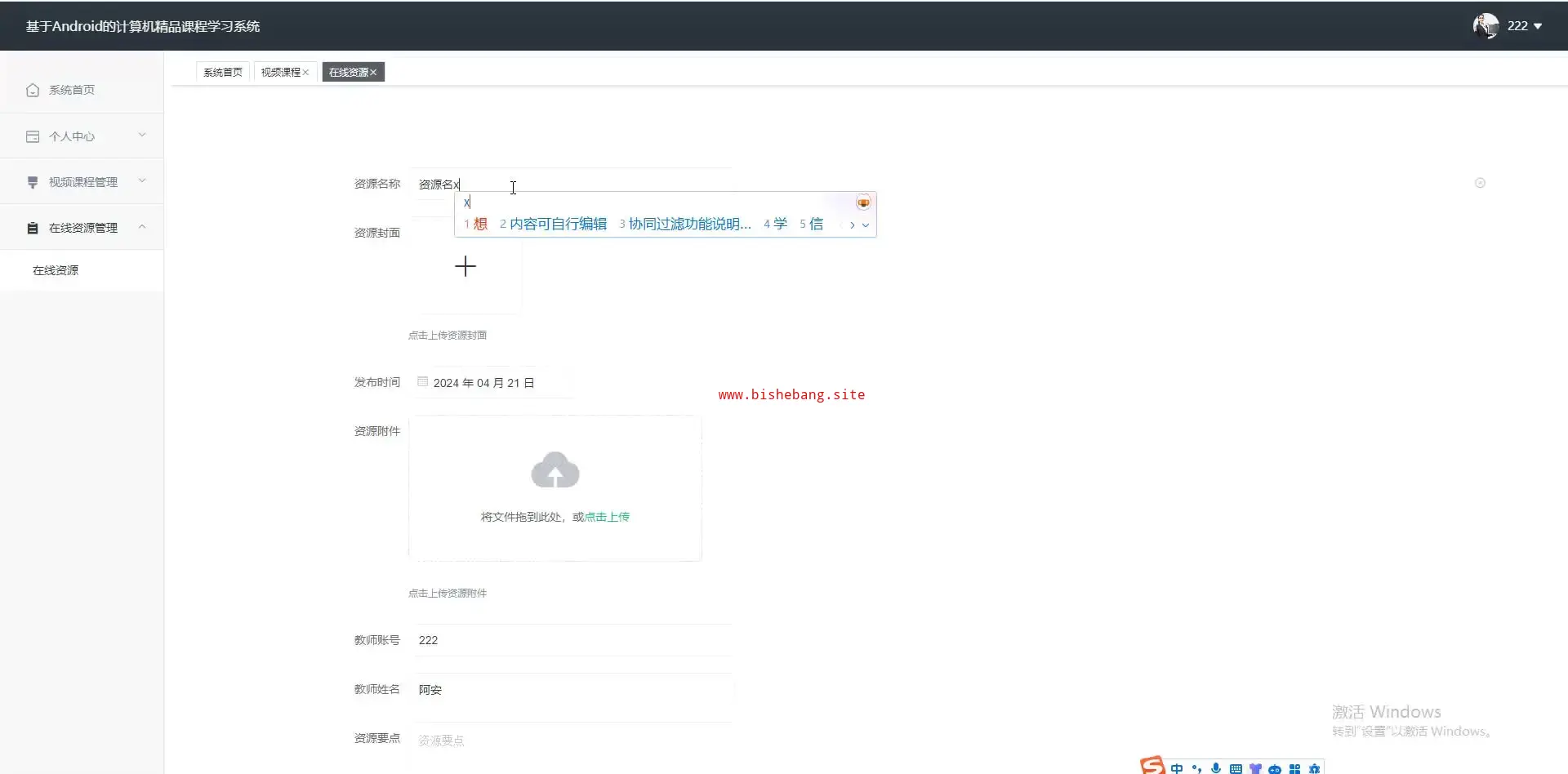Screen dimensions: 1568x774
Task: Open the IME soft keyboard icon
Action: [x=1236, y=768]
